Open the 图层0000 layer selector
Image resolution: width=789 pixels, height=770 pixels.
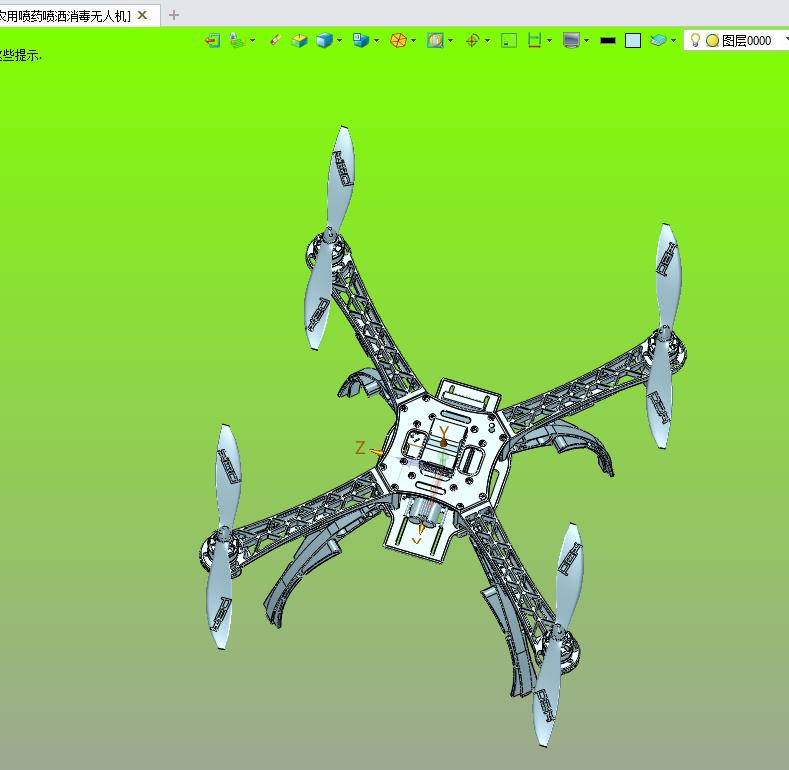click(736, 40)
